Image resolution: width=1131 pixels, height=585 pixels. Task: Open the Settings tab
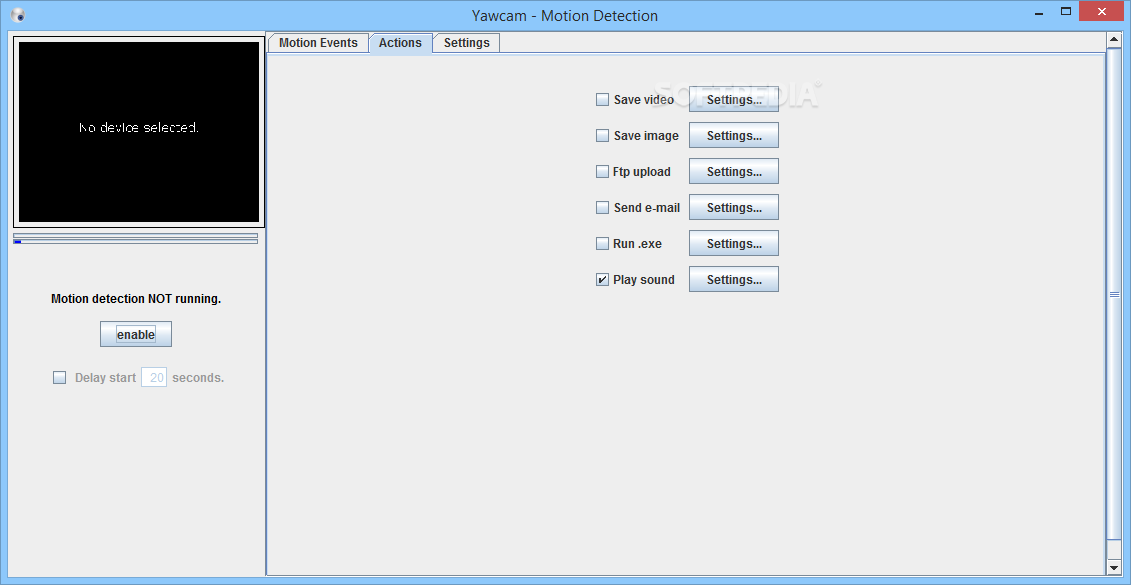pos(467,43)
